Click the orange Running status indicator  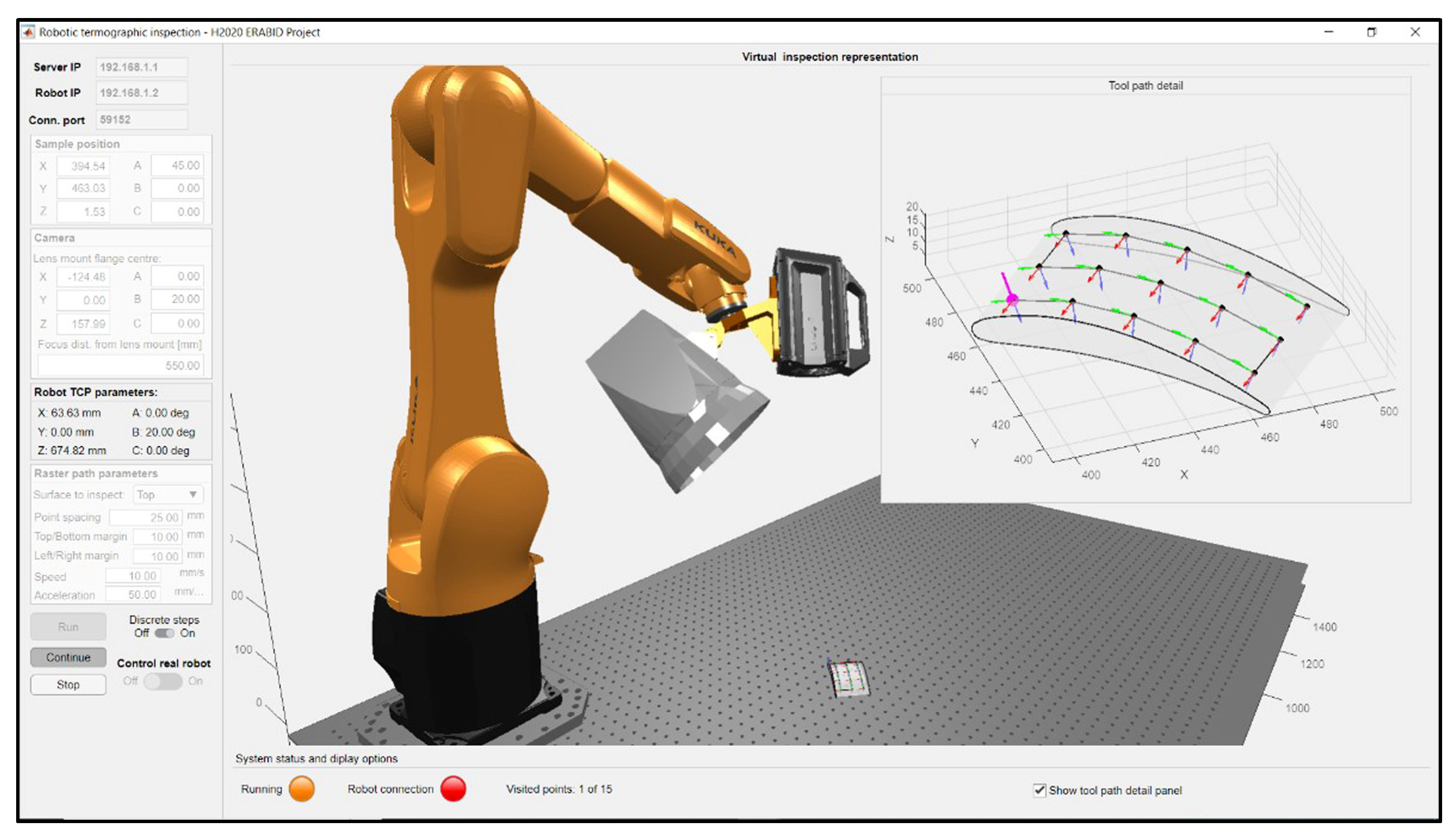302,789
